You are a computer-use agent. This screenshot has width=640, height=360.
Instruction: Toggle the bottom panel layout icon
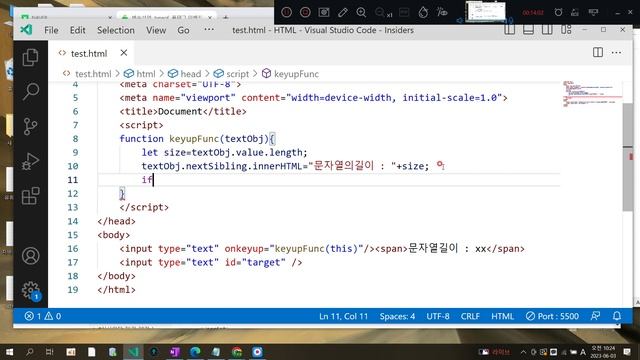pyautogui.click(x=528, y=29)
